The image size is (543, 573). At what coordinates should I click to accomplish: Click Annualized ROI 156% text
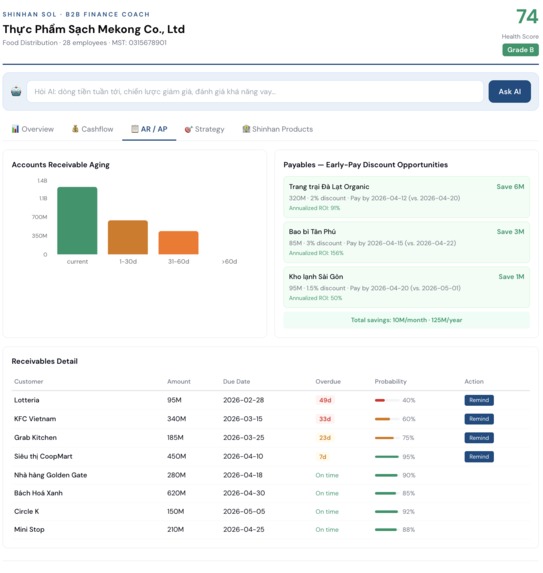pyautogui.click(x=316, y=253)
